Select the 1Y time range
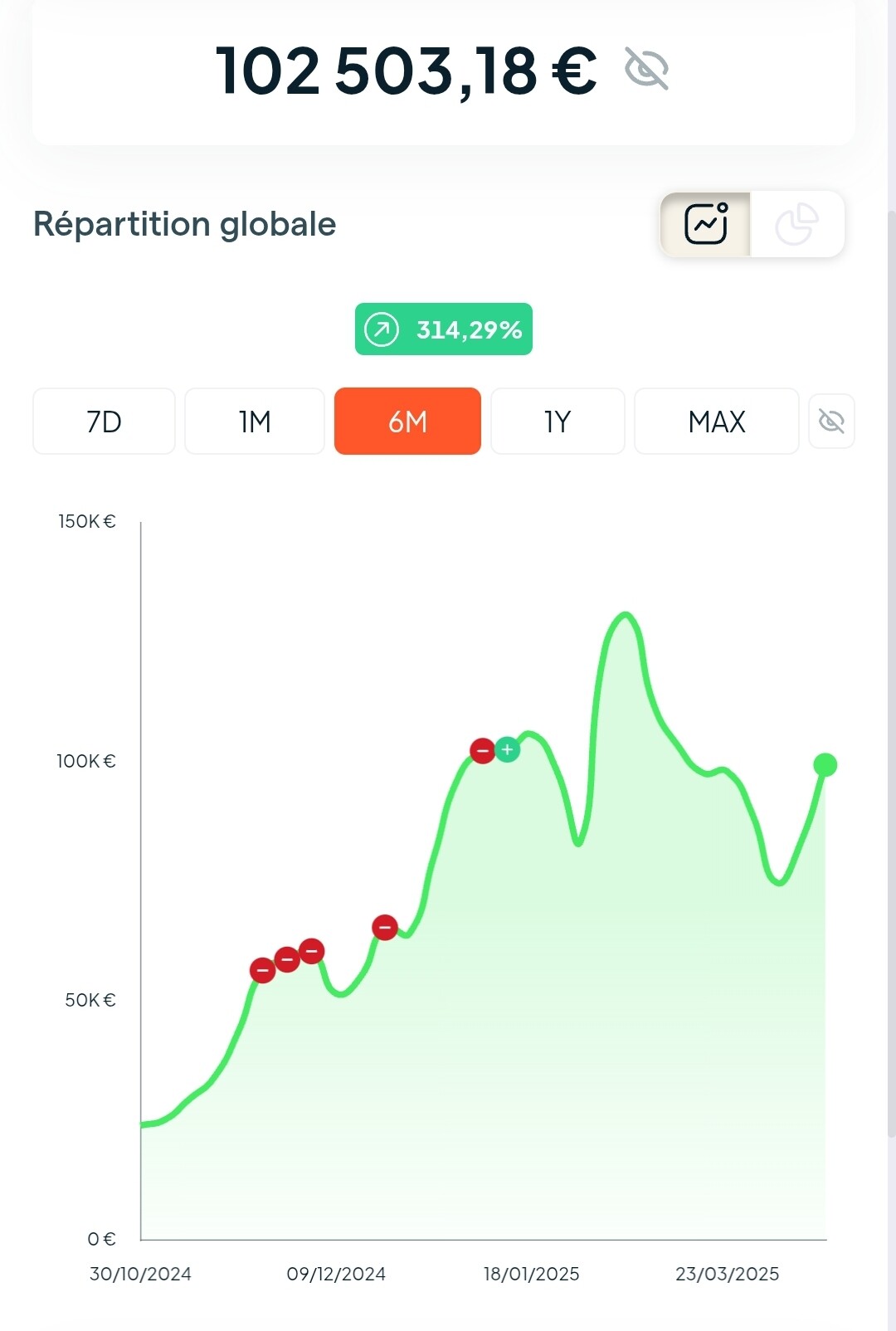Screen dimensions: 896x1331 pos(558,422)
